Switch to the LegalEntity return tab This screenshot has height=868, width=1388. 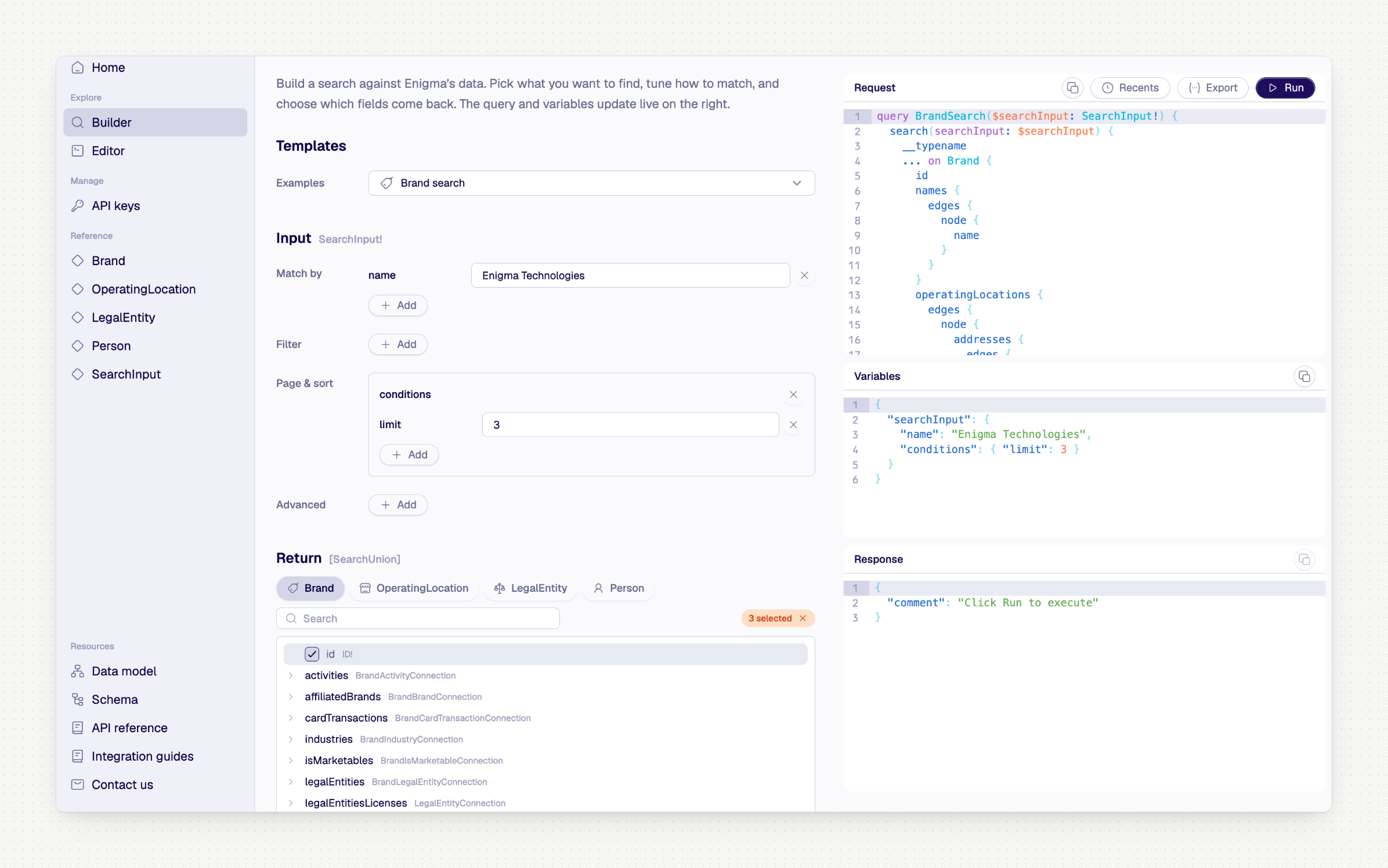pos(530,588)
